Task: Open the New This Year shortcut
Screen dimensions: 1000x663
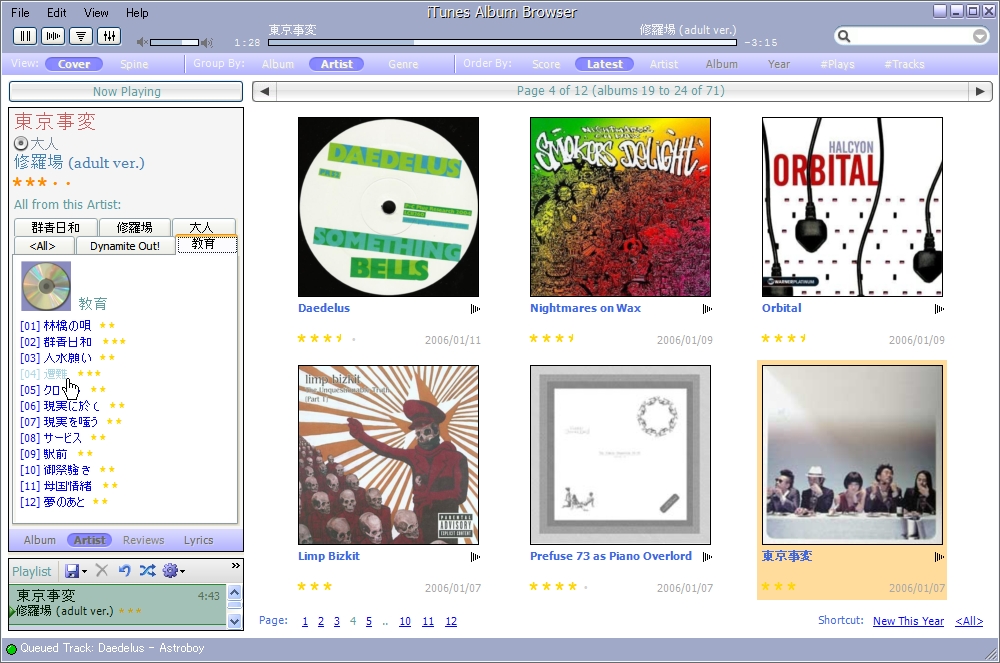Action: tap(908, 621)
